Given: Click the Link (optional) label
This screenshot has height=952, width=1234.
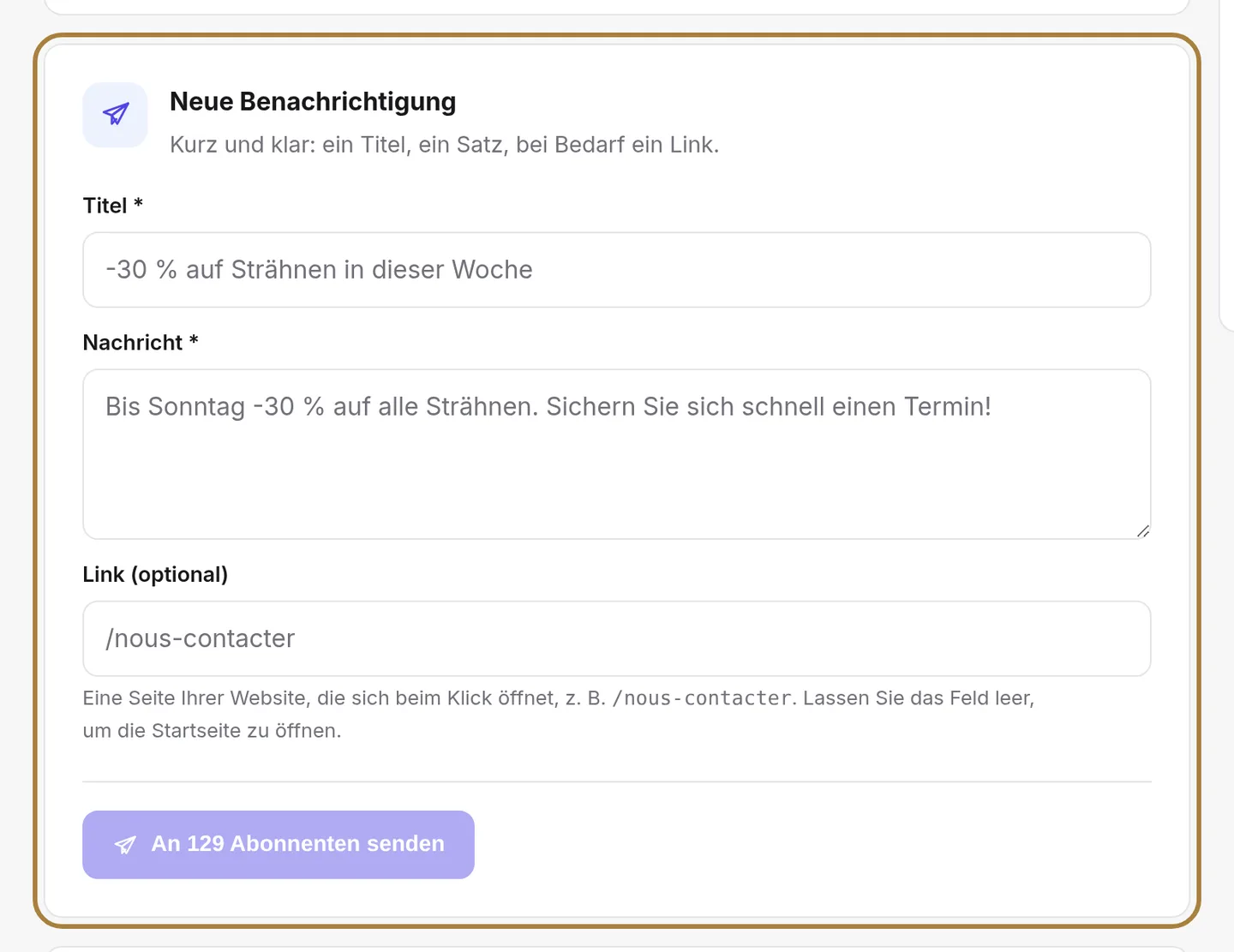Looking at the screenshot, I should [155, 574].
